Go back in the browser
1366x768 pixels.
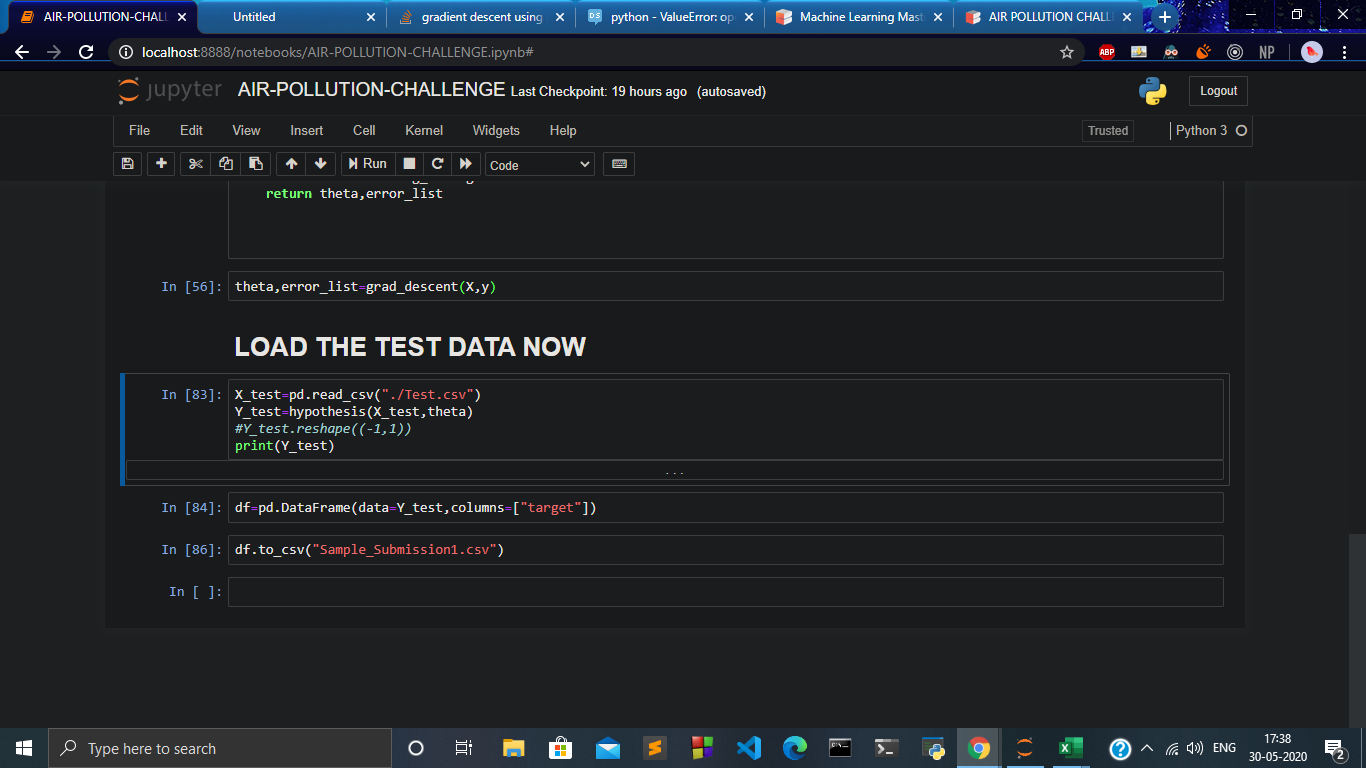(22, 52)
